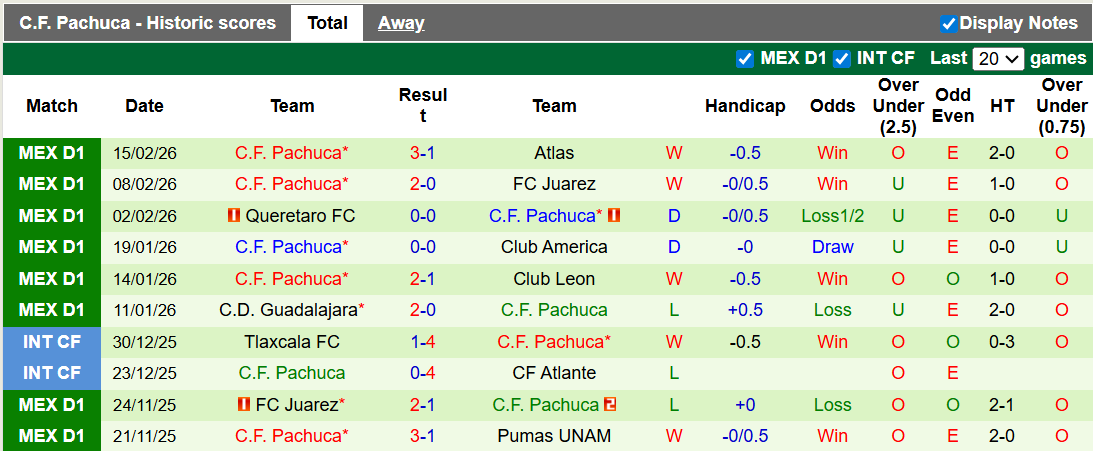Click red card icon beside FC Juarez, 24/11/25
Image resolution: width=1093 pixels, height=451 pixels.
click(x=244, y=405)
